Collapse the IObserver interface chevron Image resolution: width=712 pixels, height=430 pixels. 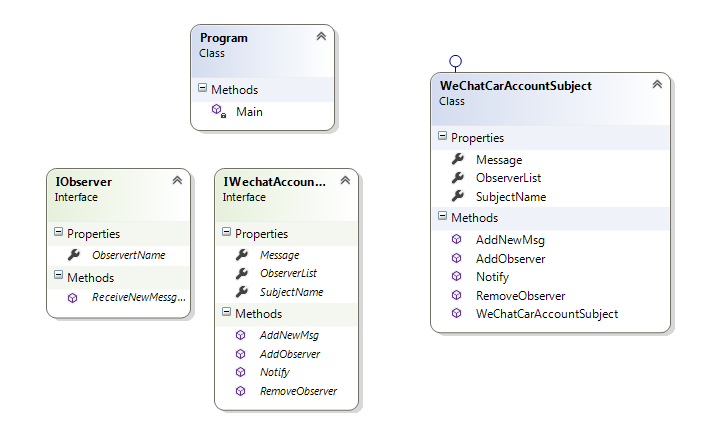pyautogui.click(x=177, y=180)
